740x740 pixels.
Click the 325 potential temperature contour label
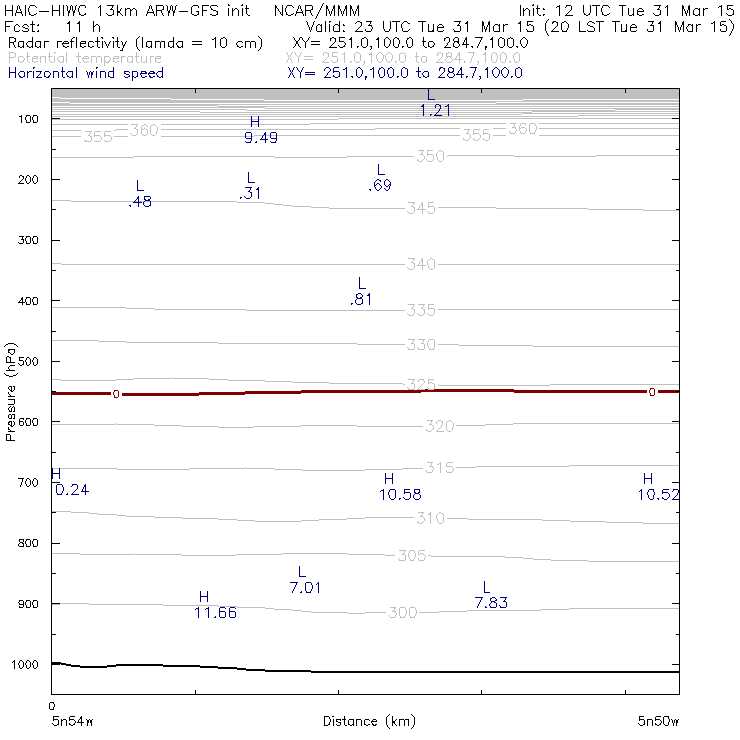point(421,384)
